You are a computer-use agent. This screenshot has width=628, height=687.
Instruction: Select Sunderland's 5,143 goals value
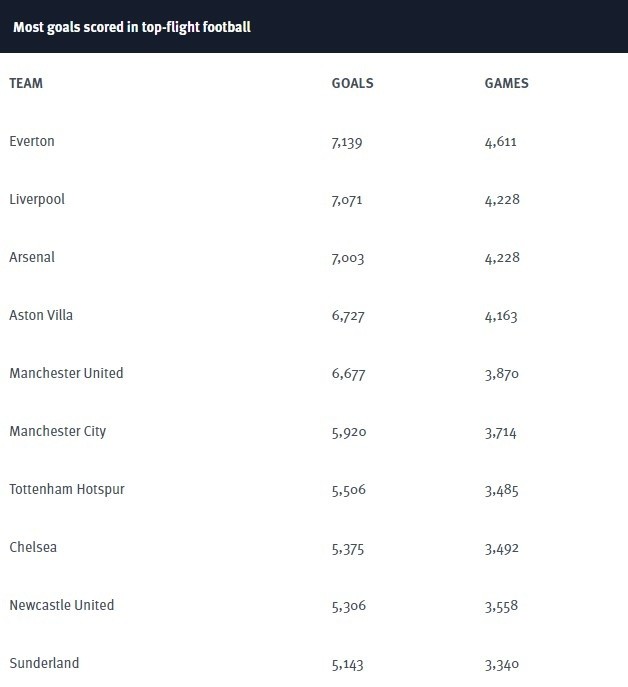(x=348, y=665)
